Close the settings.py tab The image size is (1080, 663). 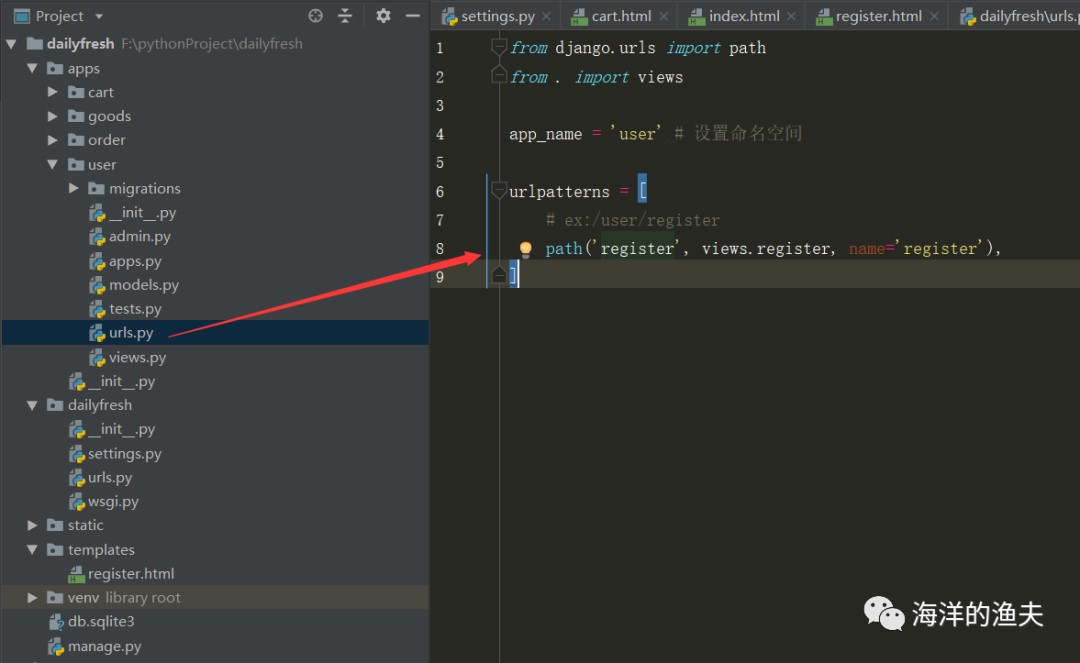546,16
